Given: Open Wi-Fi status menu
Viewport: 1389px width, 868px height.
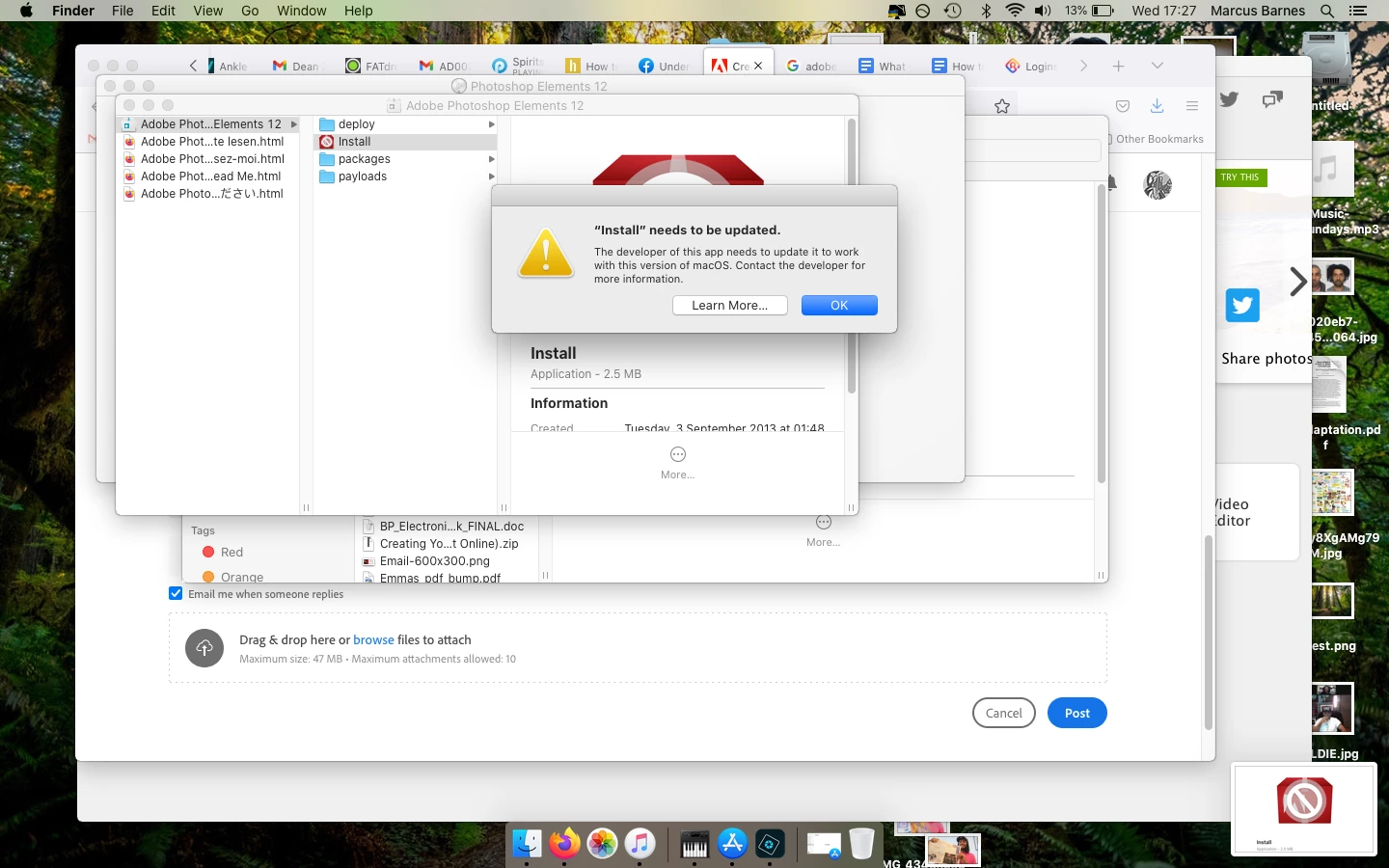Looking at the screenshot, I should (1015, 11).
